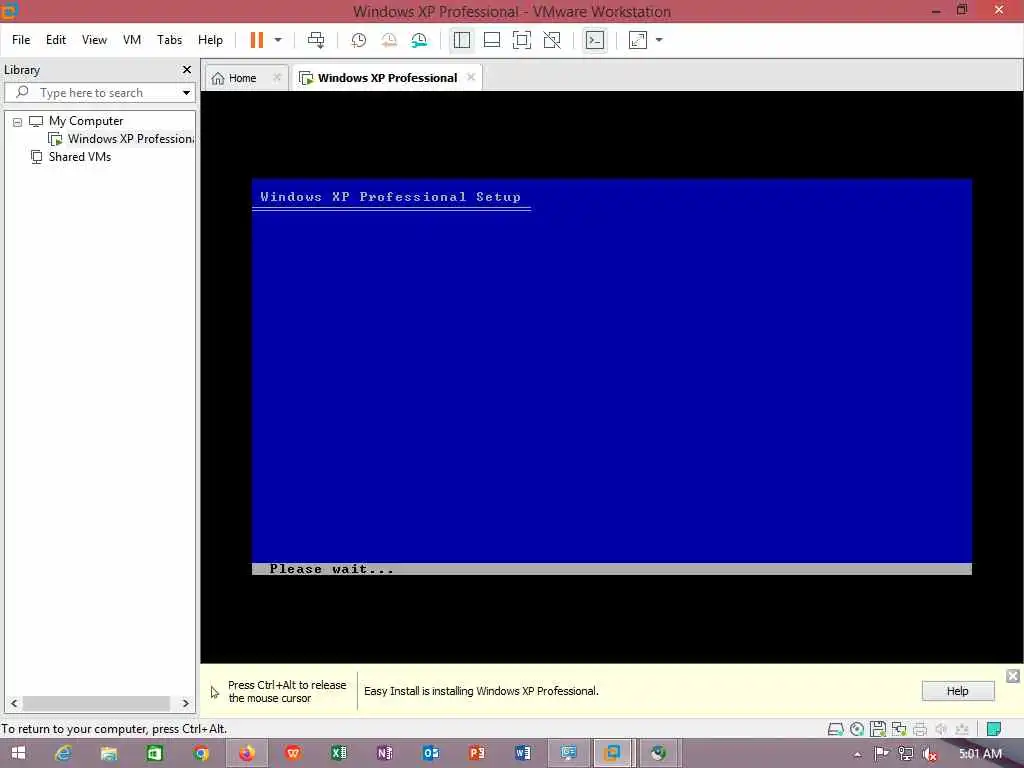Click the CD/DVD drive status icon
1024x768 pixels.
point(857,729)
